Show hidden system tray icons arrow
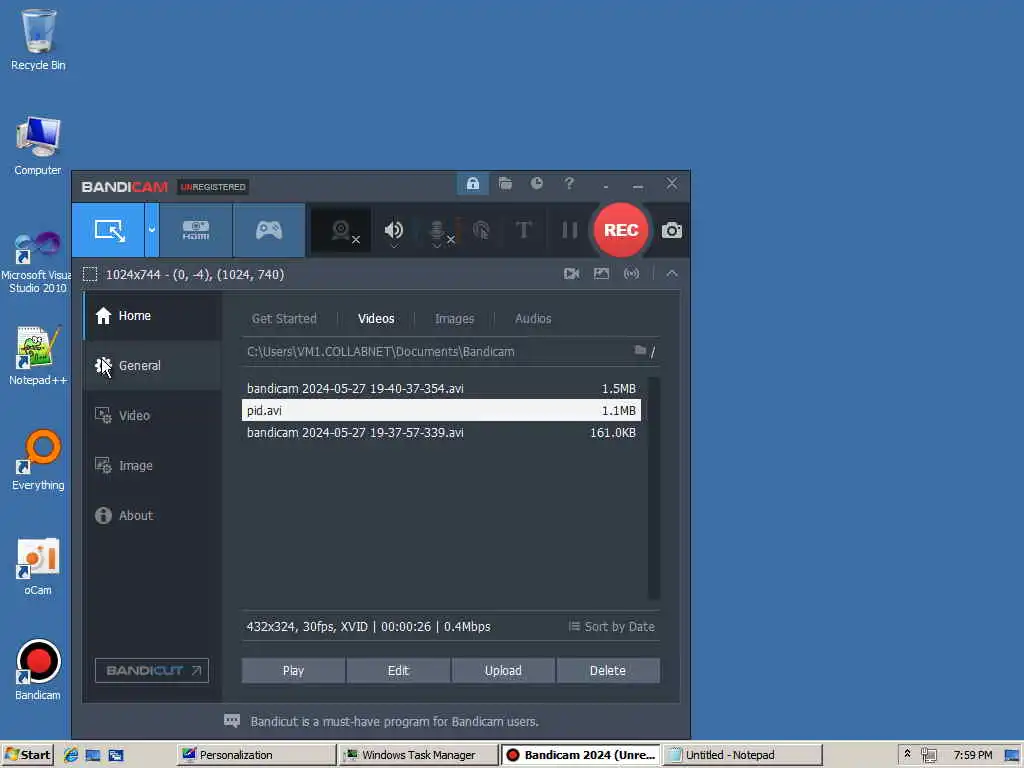Image resolution: width=1024 pixels, height=768 pixels. tap(907, 754)
